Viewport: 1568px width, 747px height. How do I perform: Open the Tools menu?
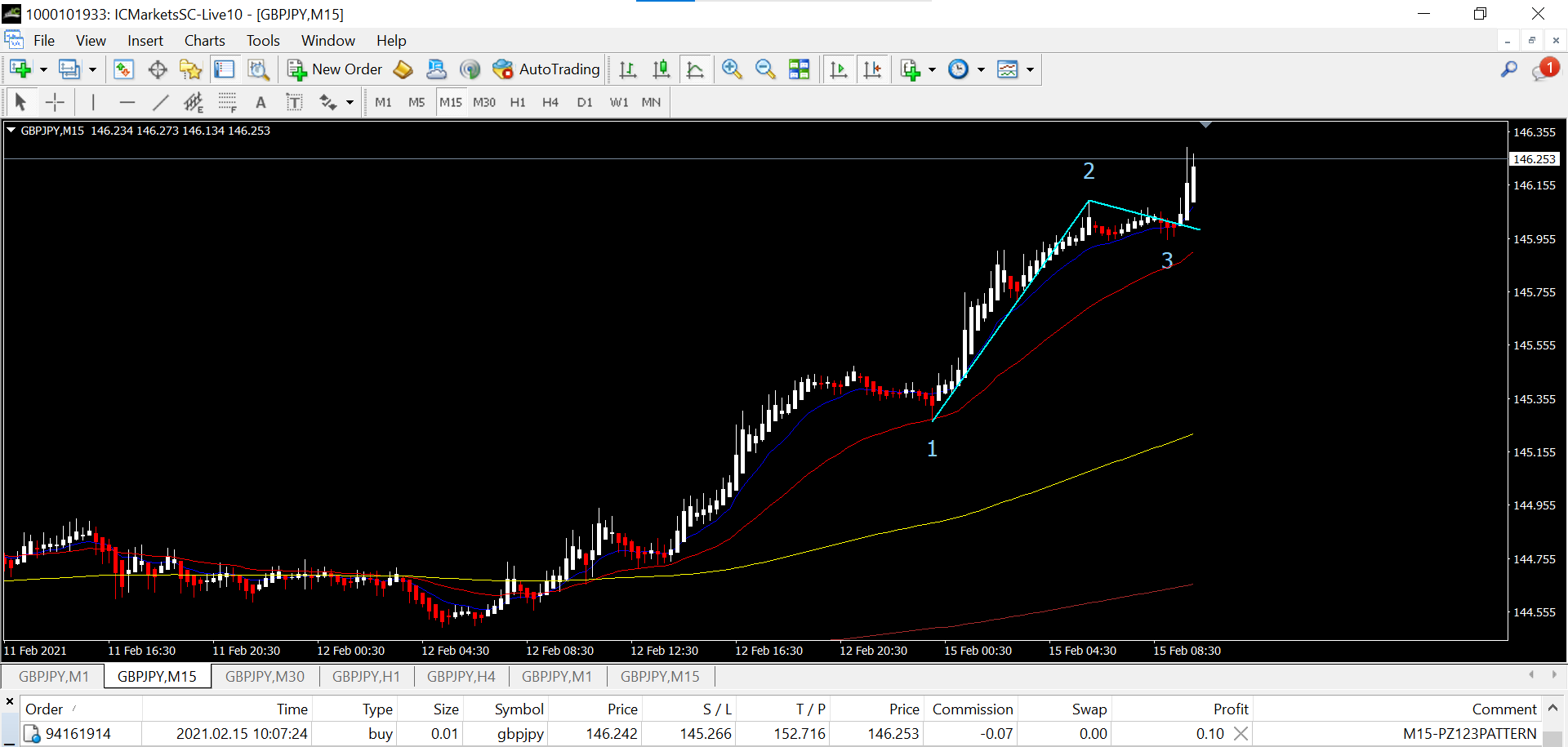pos(263,41)
